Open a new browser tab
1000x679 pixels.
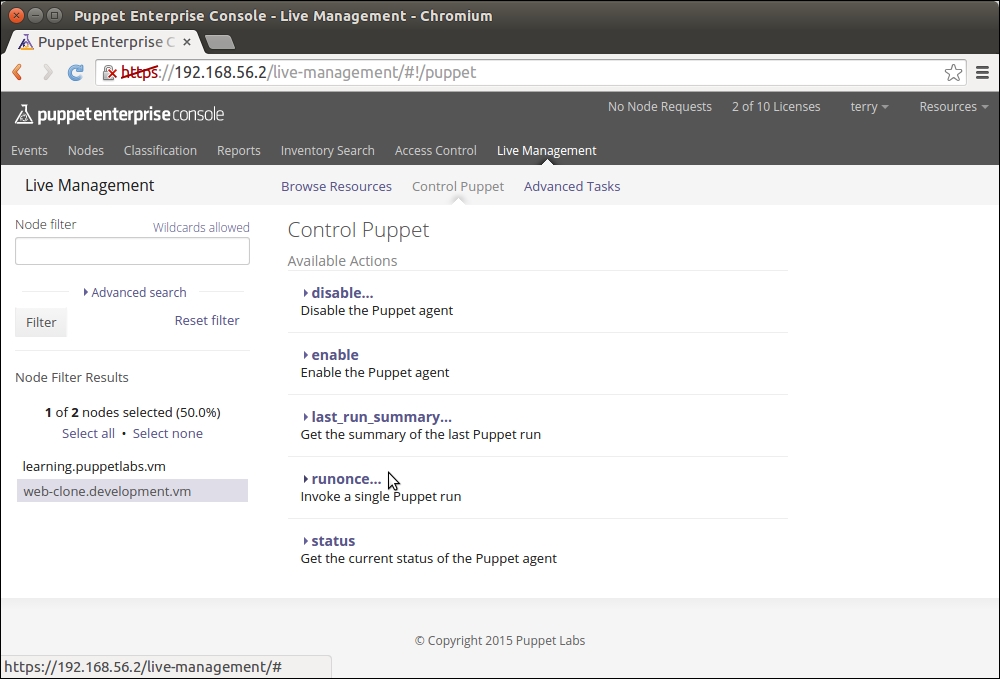pos(219,42)
